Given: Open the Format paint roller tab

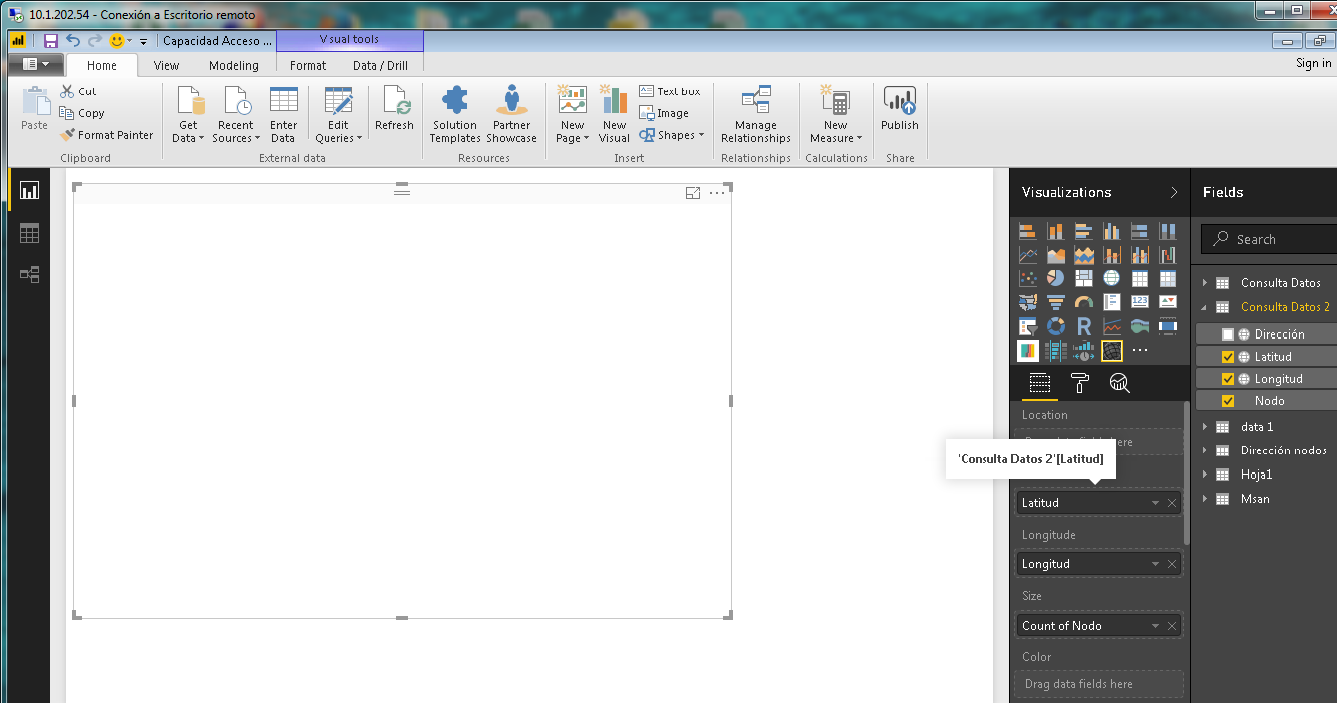Looking at the screenshot, I should coord(1080,383).
